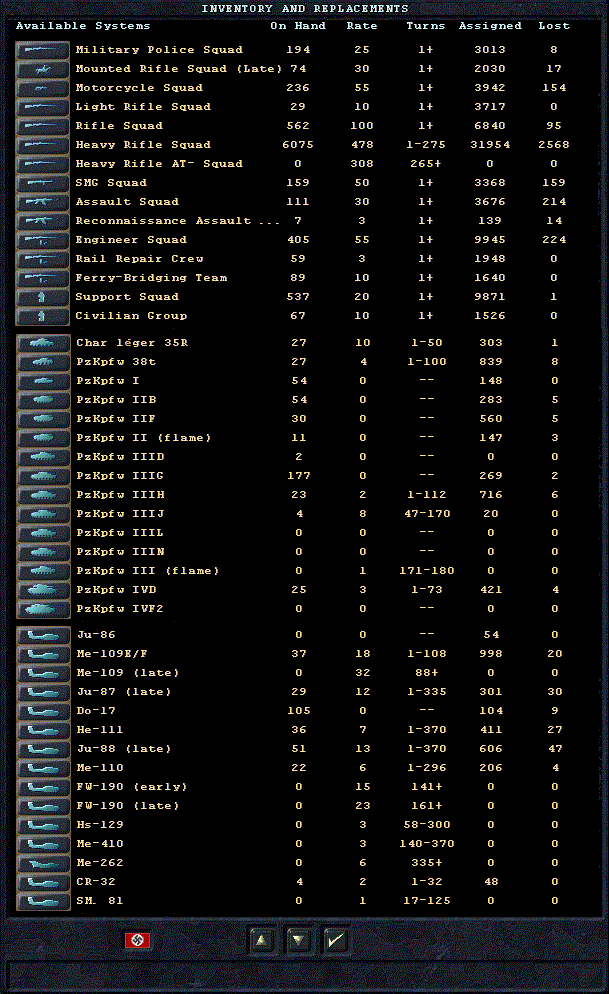Viewport: 609px width, 994px height.
Task: Click the Me-410 row name
Action: 100,844
